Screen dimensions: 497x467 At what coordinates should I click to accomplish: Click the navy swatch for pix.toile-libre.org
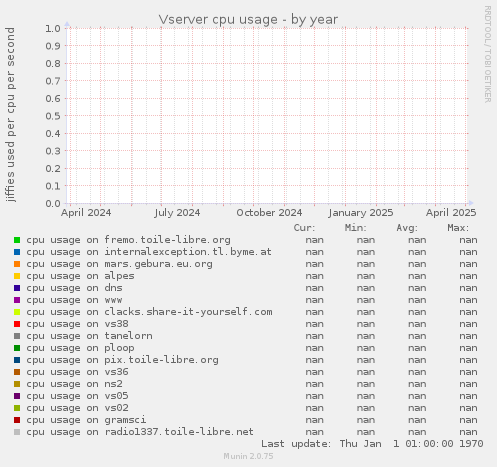click(x=17, y=360)
